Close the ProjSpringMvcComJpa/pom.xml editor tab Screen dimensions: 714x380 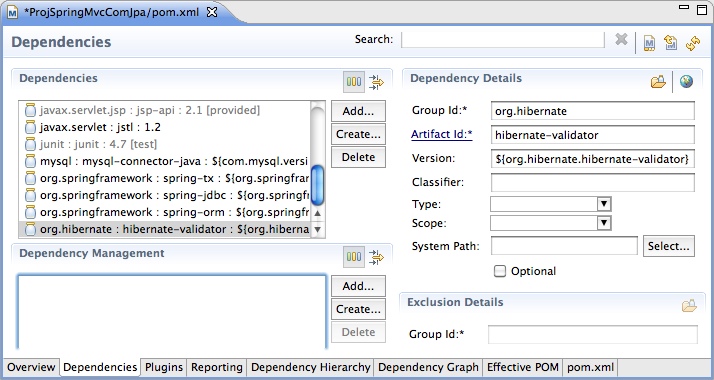(212, 12)
